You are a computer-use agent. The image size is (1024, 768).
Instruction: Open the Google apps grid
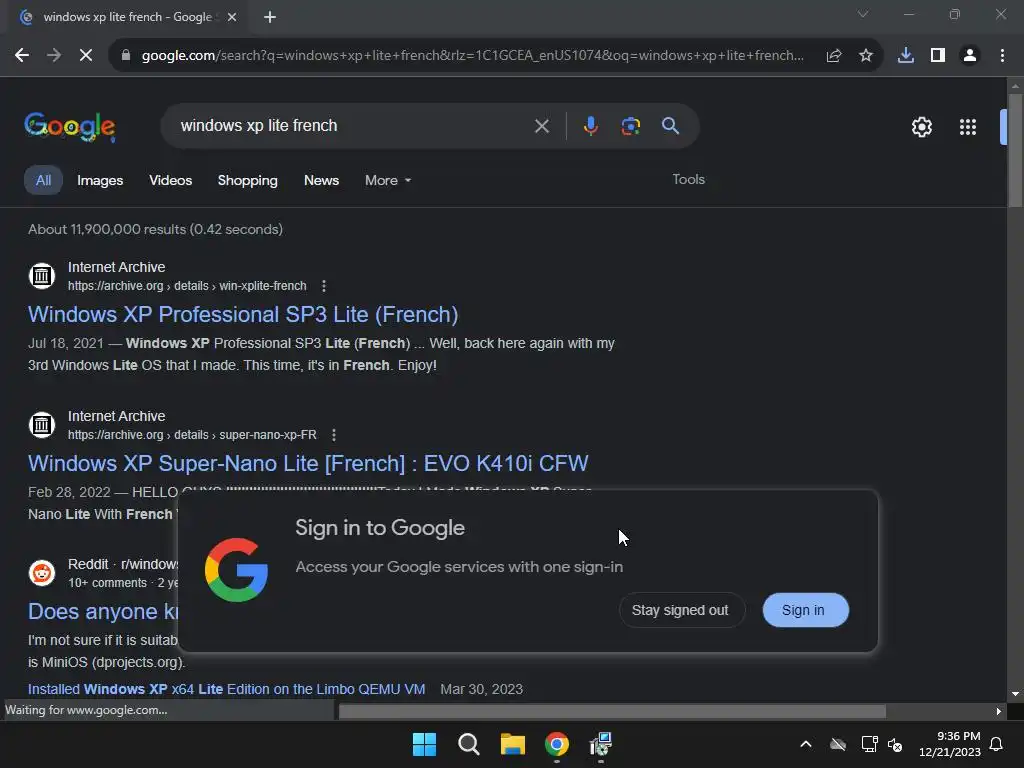click(968, 127)
